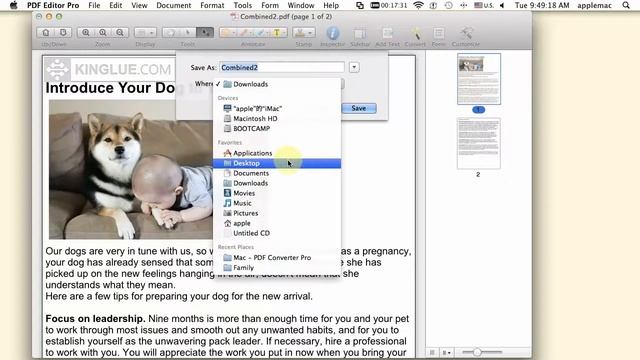Open the U.S. input source menu
Image resolution: width=640 pixels, height=360 pixels.
[484, 5]
